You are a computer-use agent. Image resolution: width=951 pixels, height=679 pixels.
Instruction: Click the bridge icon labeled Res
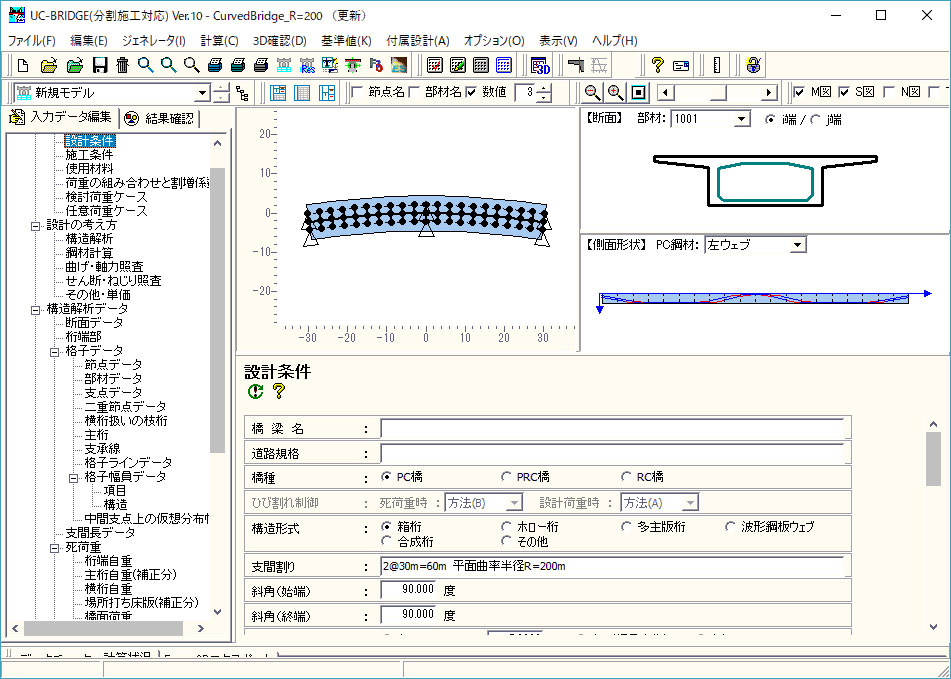(307, 65)
